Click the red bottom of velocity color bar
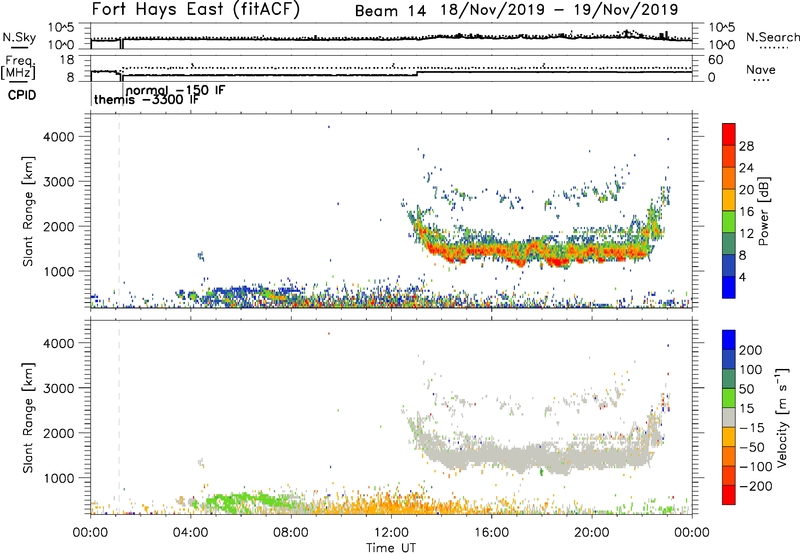Screen dimensions: 800x554 point(729,495)
